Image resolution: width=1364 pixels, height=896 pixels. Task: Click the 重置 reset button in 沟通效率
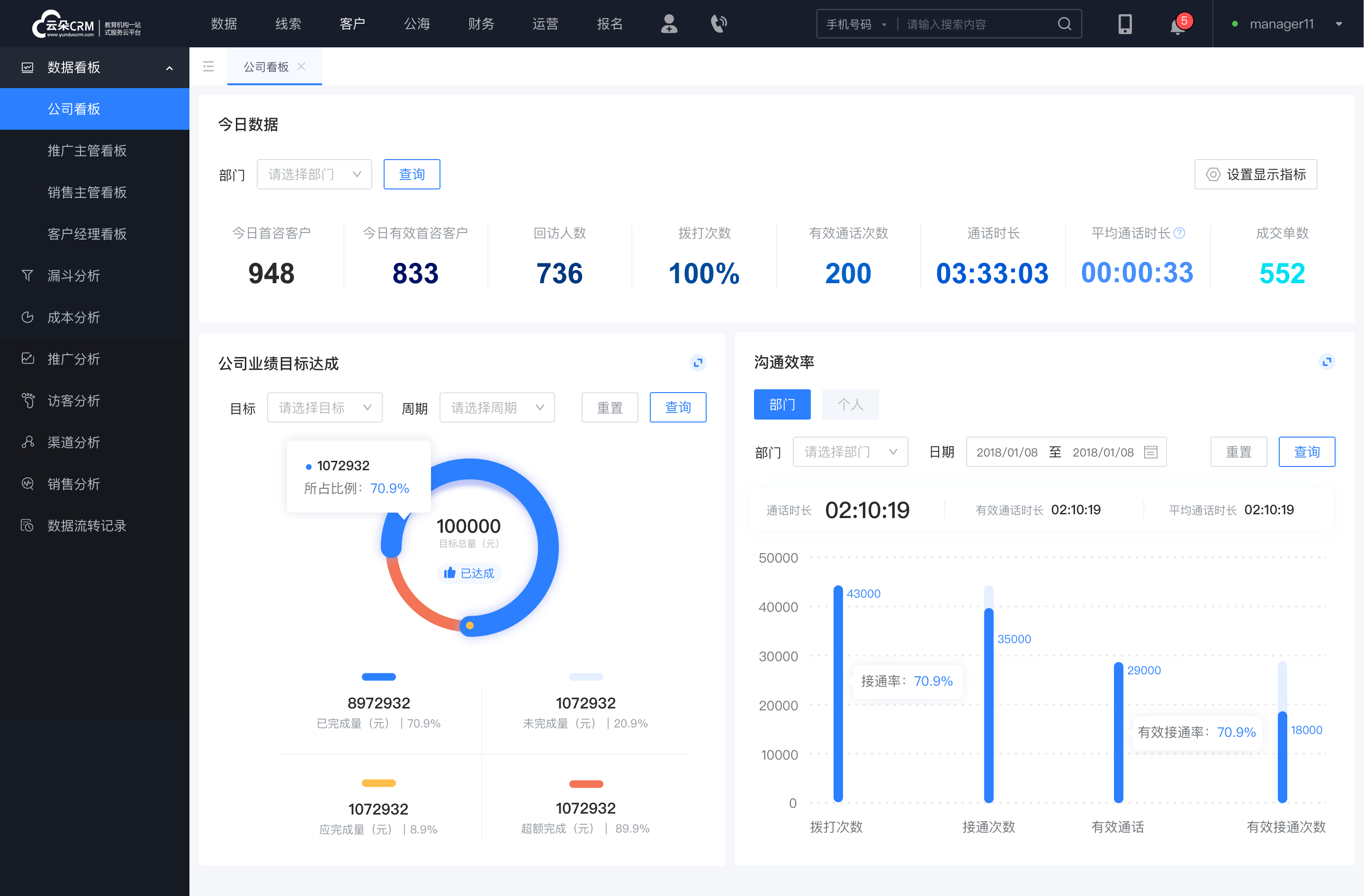[1240, 452]
